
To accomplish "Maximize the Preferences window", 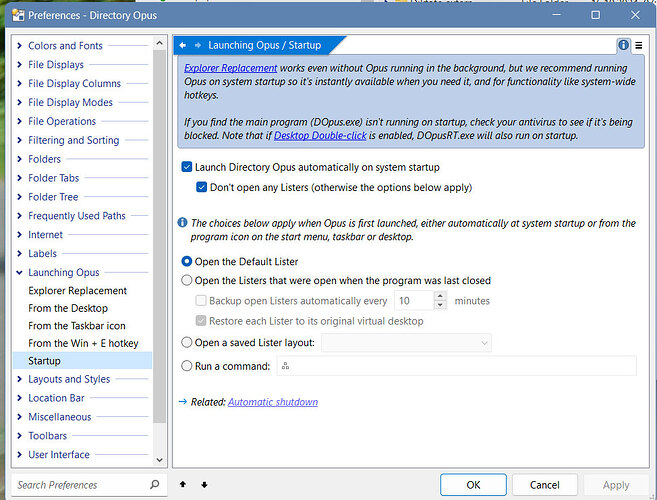I will click(x=595, y=15).
